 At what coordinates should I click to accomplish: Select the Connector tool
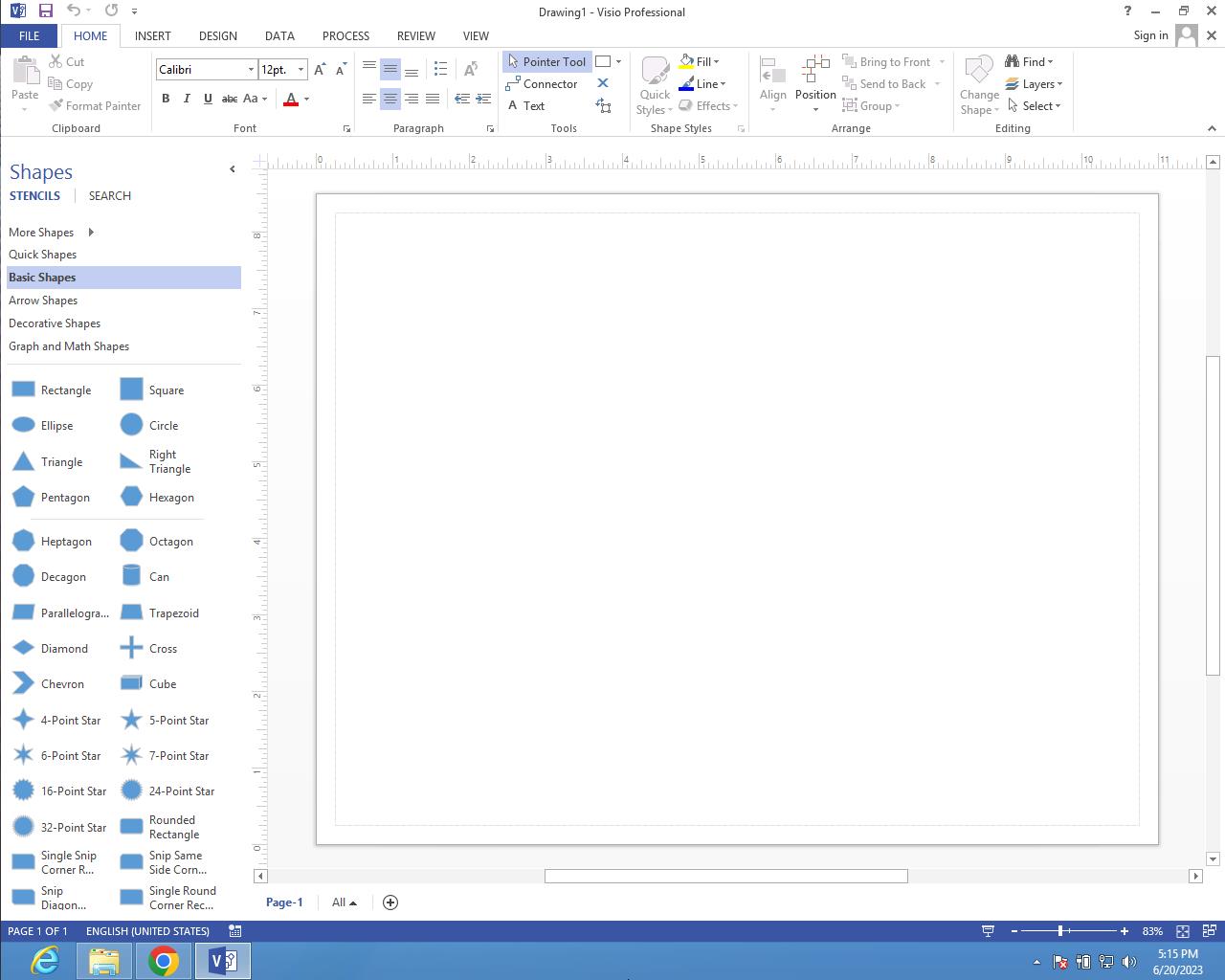[542, 84]
